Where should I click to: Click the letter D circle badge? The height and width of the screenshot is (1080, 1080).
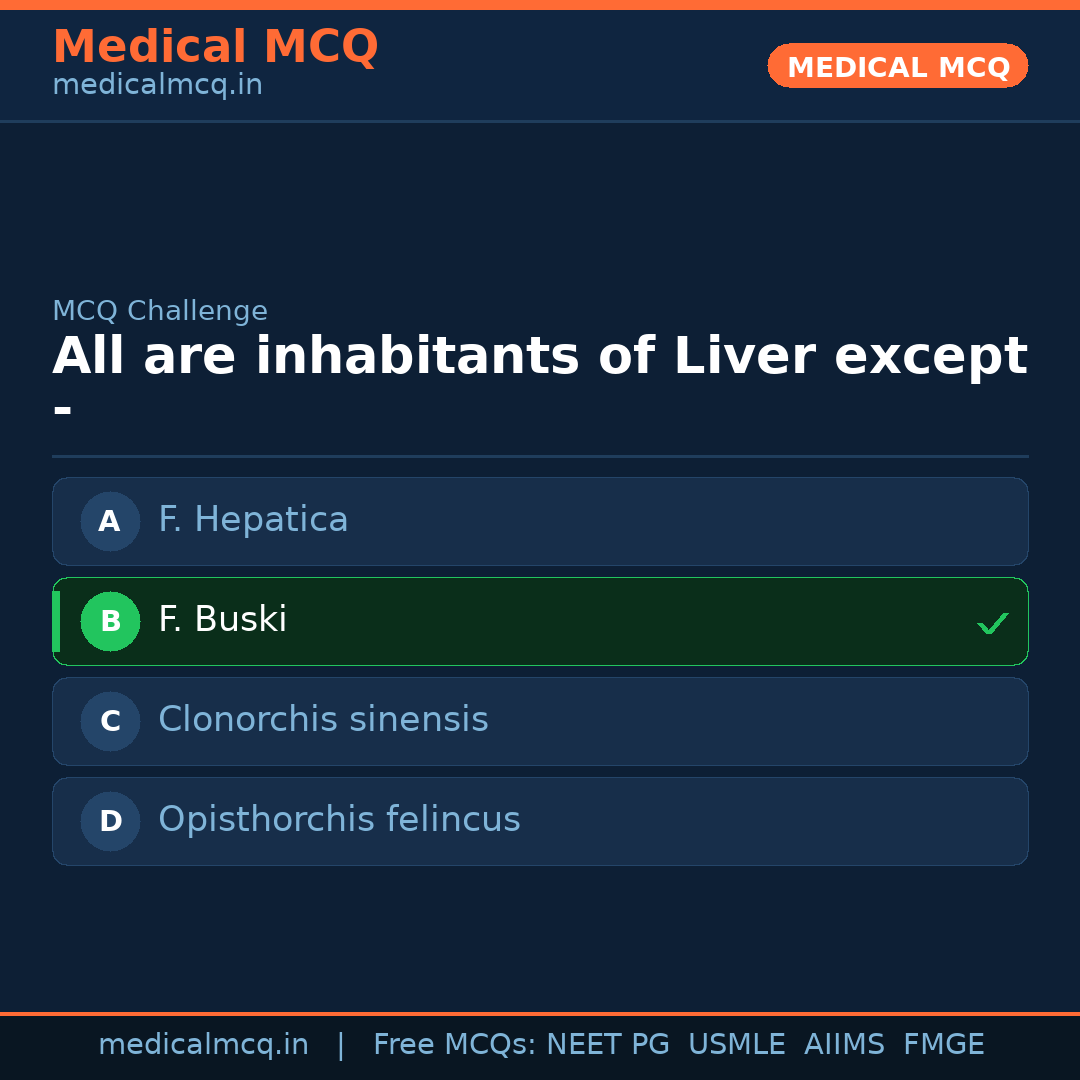[x=110, y=821]
